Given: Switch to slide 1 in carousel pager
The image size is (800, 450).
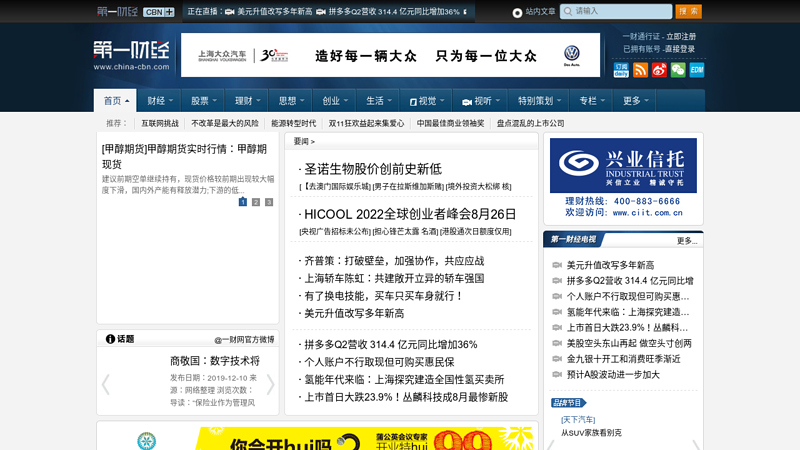Looking at the screenshot, I should click(x=243, y=202).
